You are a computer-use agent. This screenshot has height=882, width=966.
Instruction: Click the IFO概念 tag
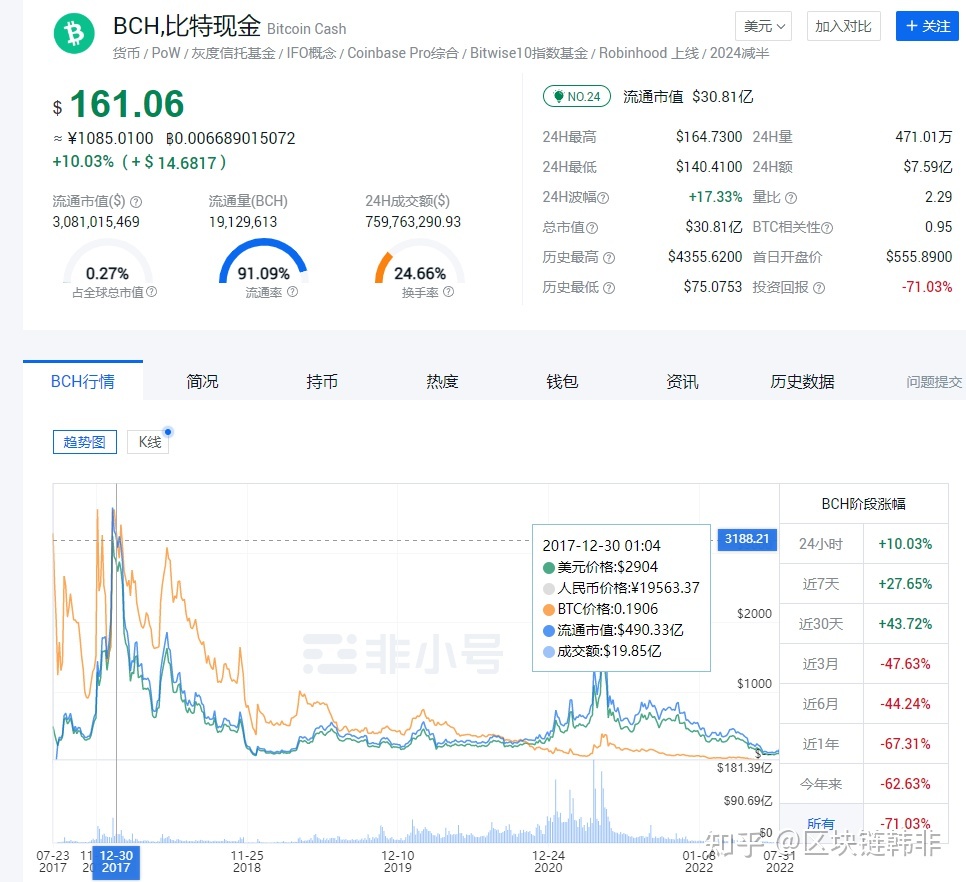311,54
